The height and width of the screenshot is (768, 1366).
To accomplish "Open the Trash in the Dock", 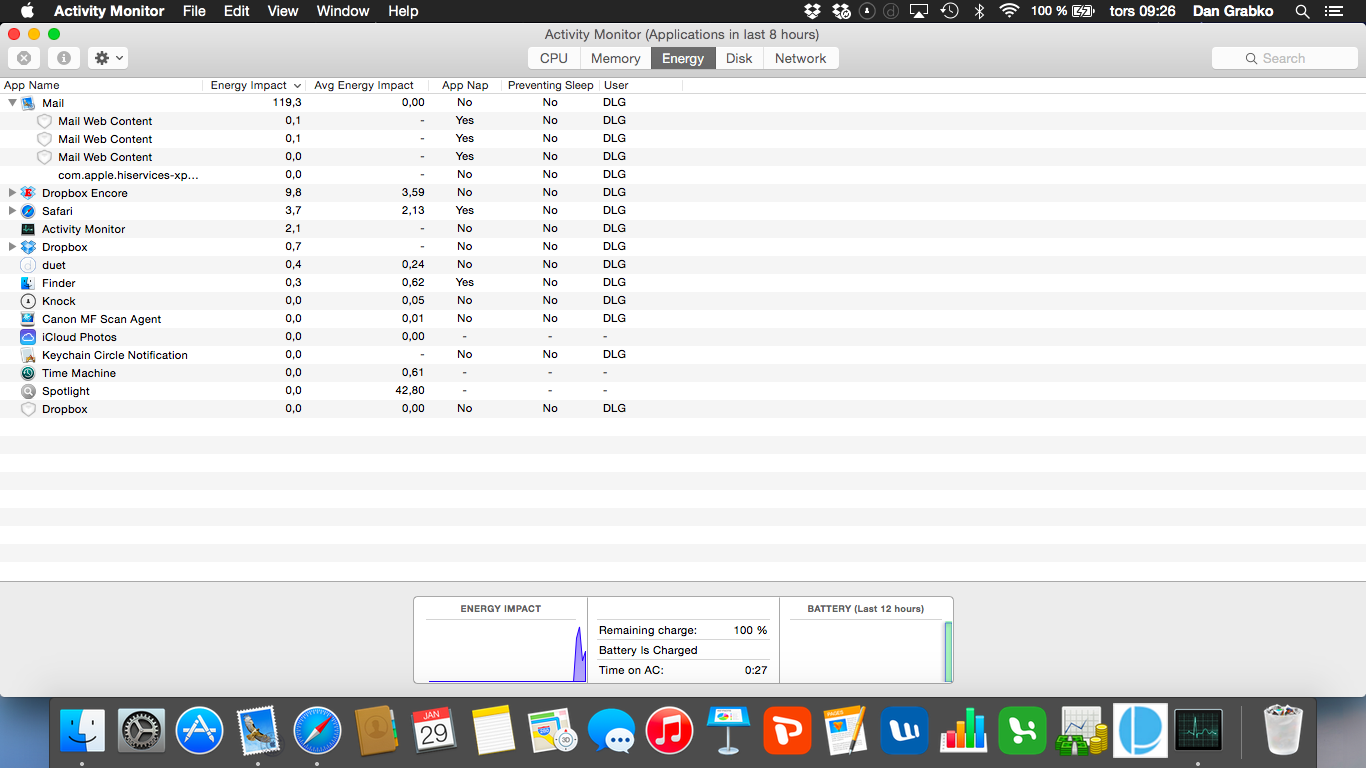I will tap(1283, 730).
